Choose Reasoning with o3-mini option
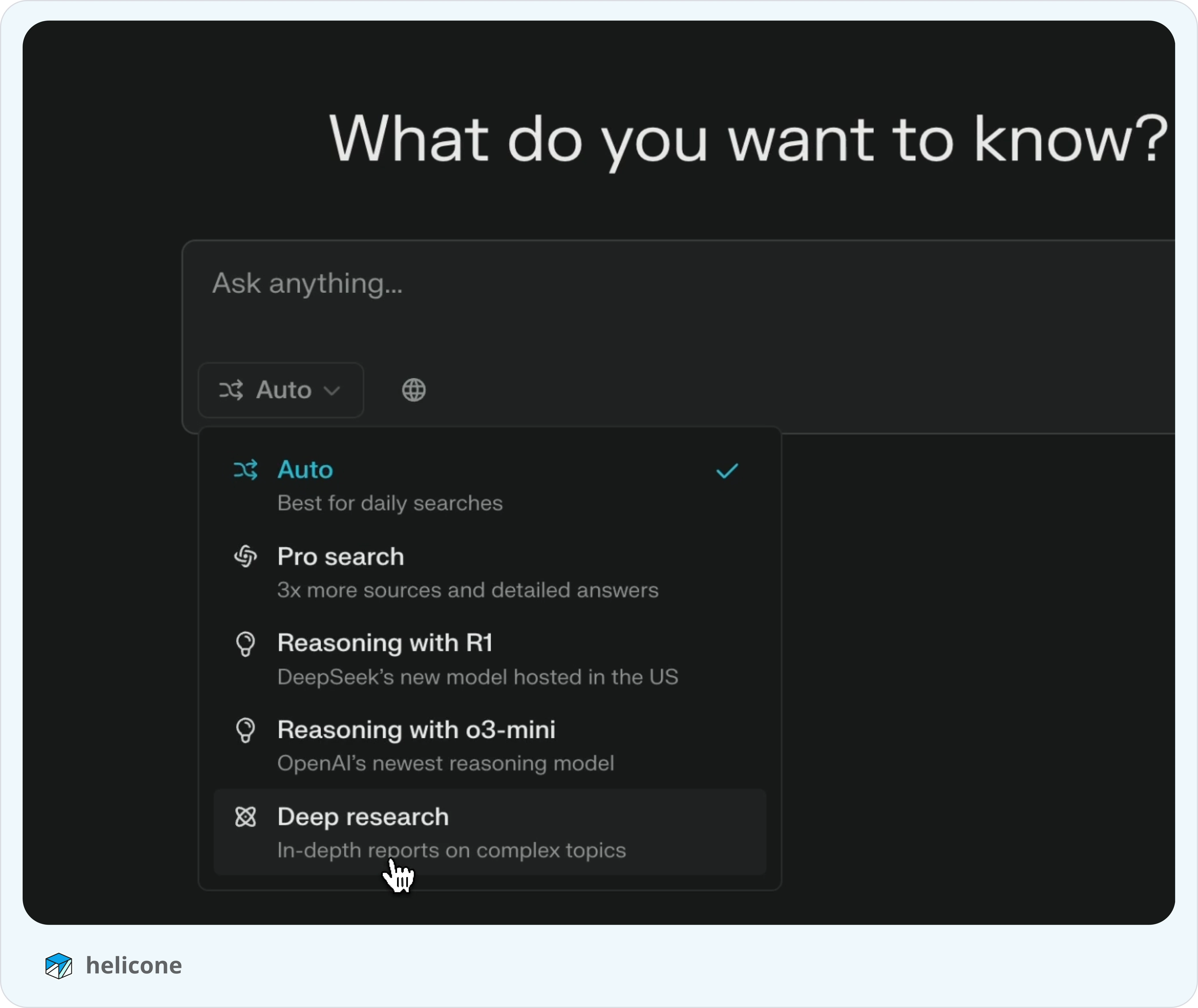1198x1008 pixels. pos(490,746)
